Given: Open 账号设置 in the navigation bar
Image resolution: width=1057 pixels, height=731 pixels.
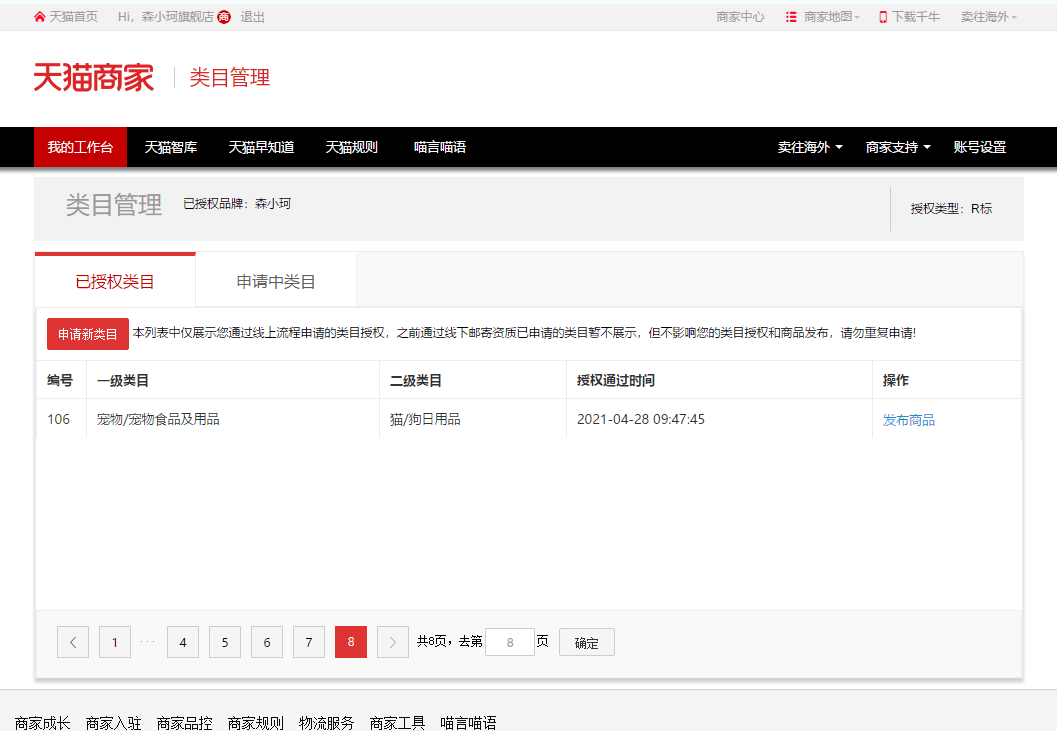Looking at the screenshot, I should [x=980, y=147].
